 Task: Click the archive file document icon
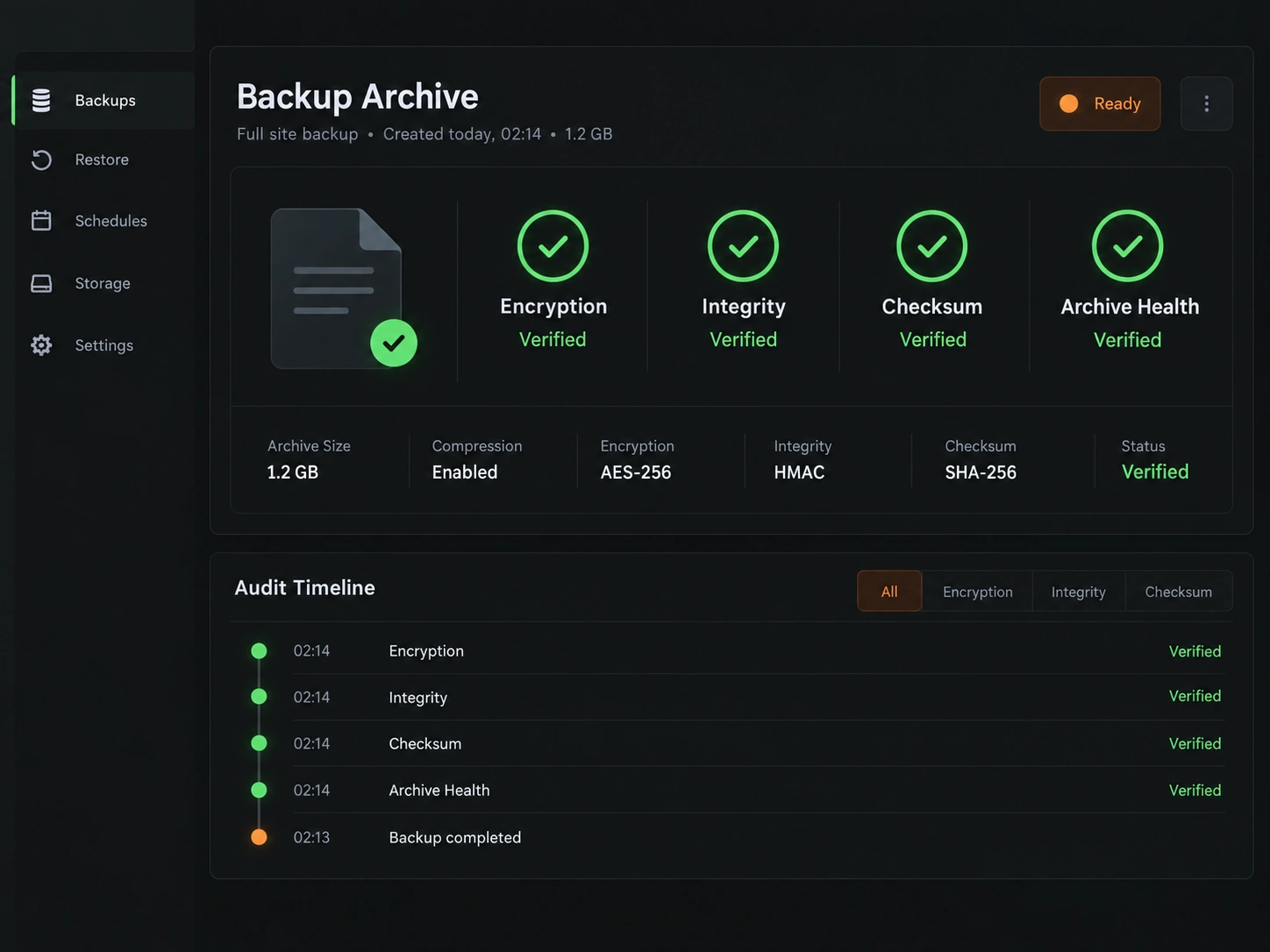336,288
